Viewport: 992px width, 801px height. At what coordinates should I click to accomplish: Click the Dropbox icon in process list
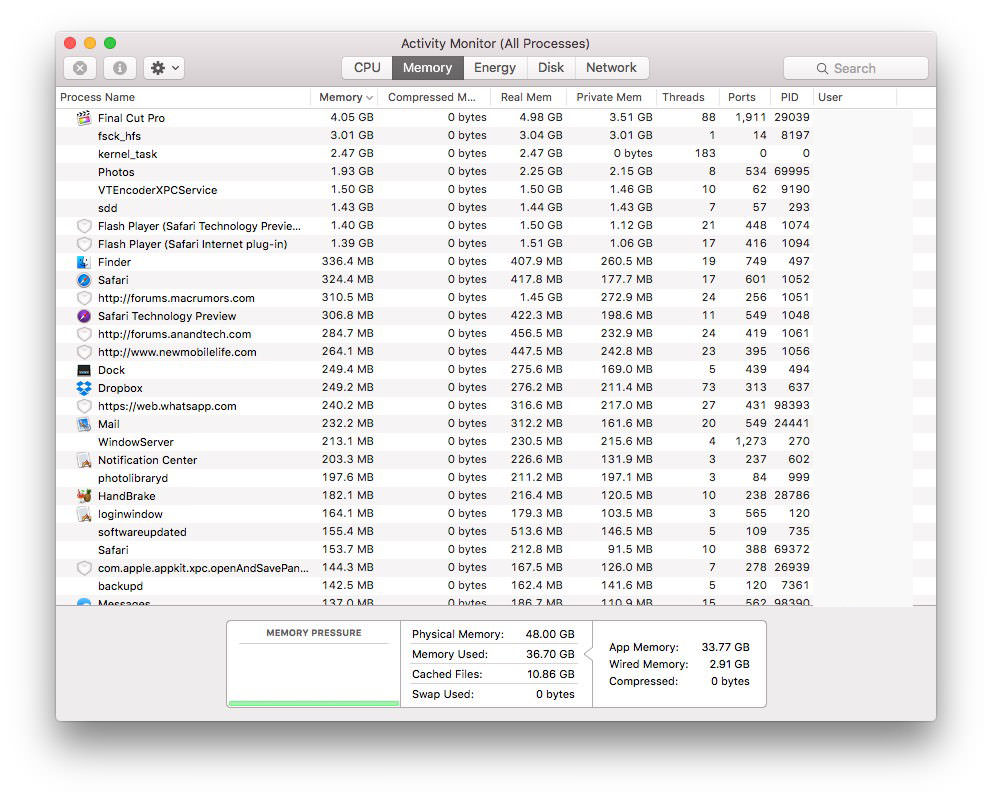(84, 388)
